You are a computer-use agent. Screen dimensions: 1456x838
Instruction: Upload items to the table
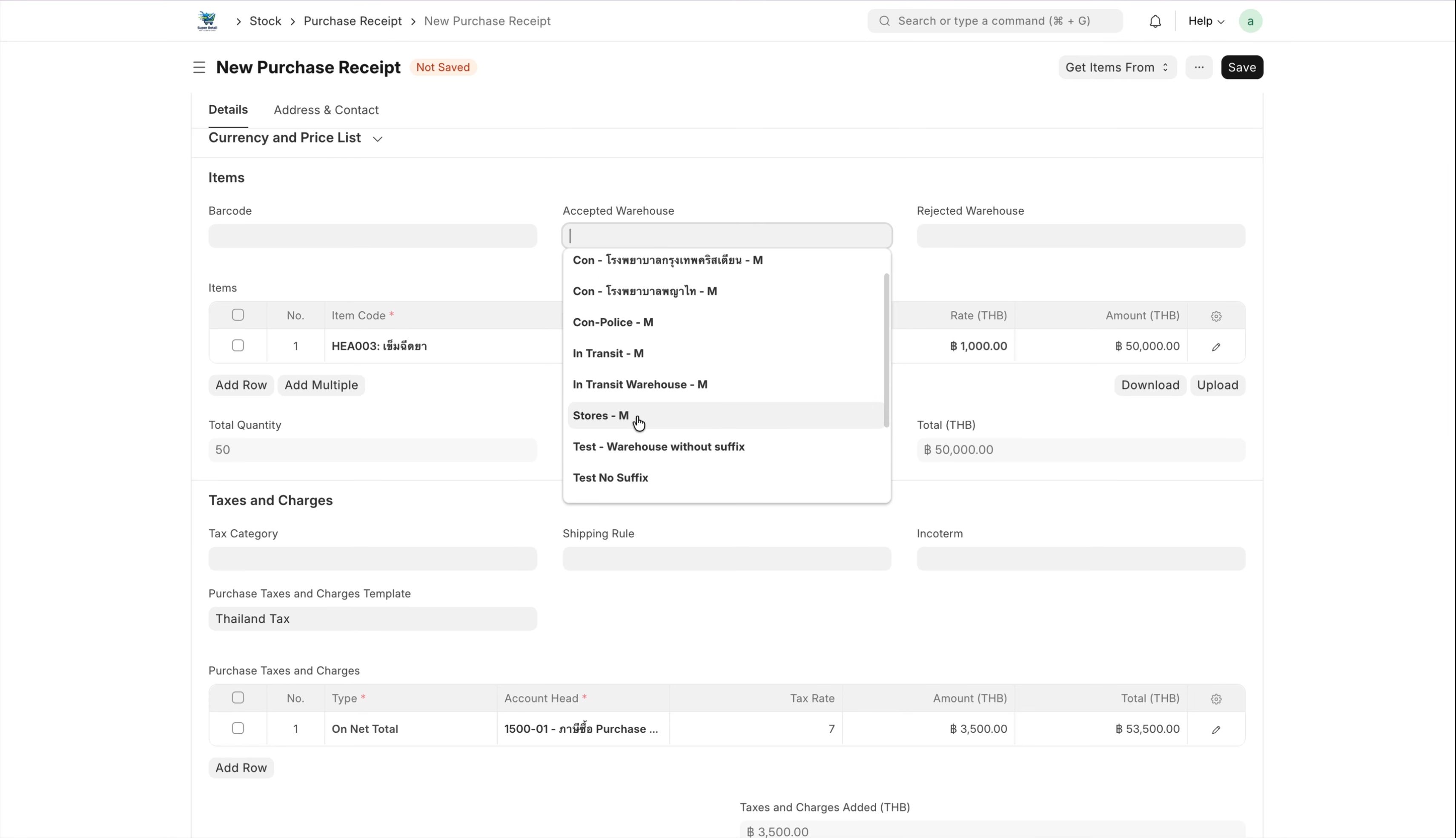(1217, 385)
